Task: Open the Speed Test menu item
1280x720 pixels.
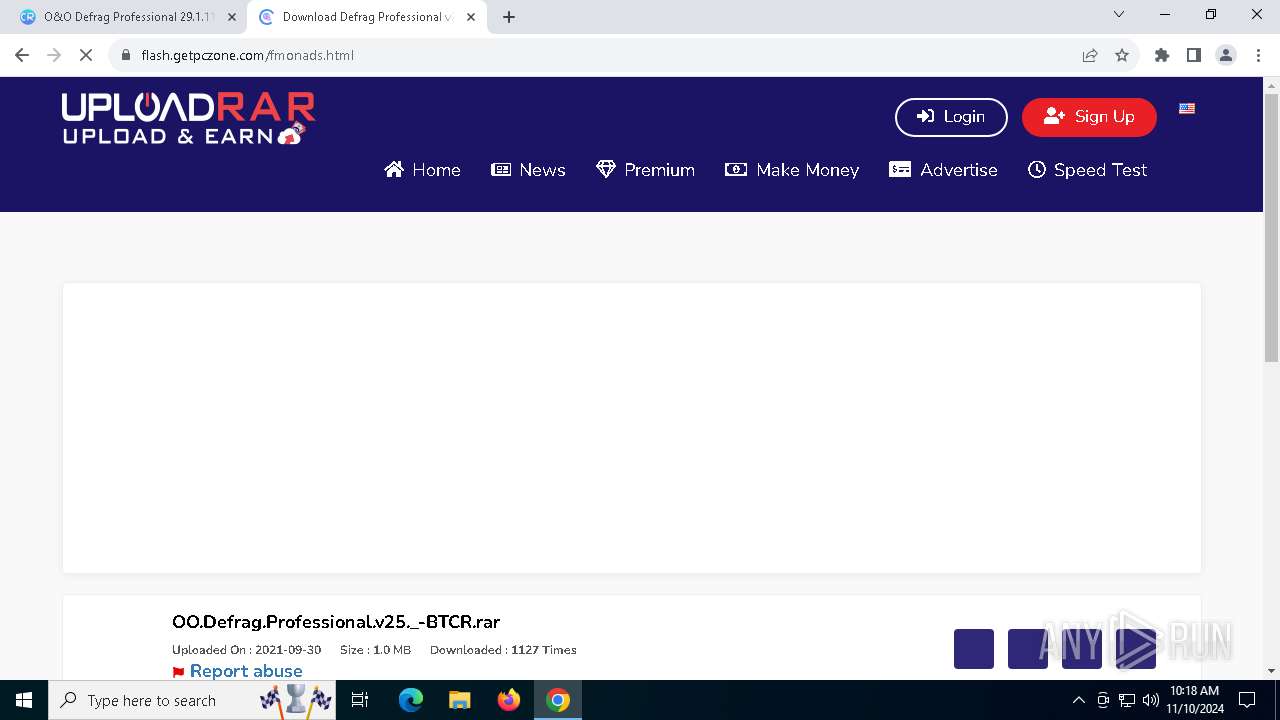Action: click(x=1087, y=170)
